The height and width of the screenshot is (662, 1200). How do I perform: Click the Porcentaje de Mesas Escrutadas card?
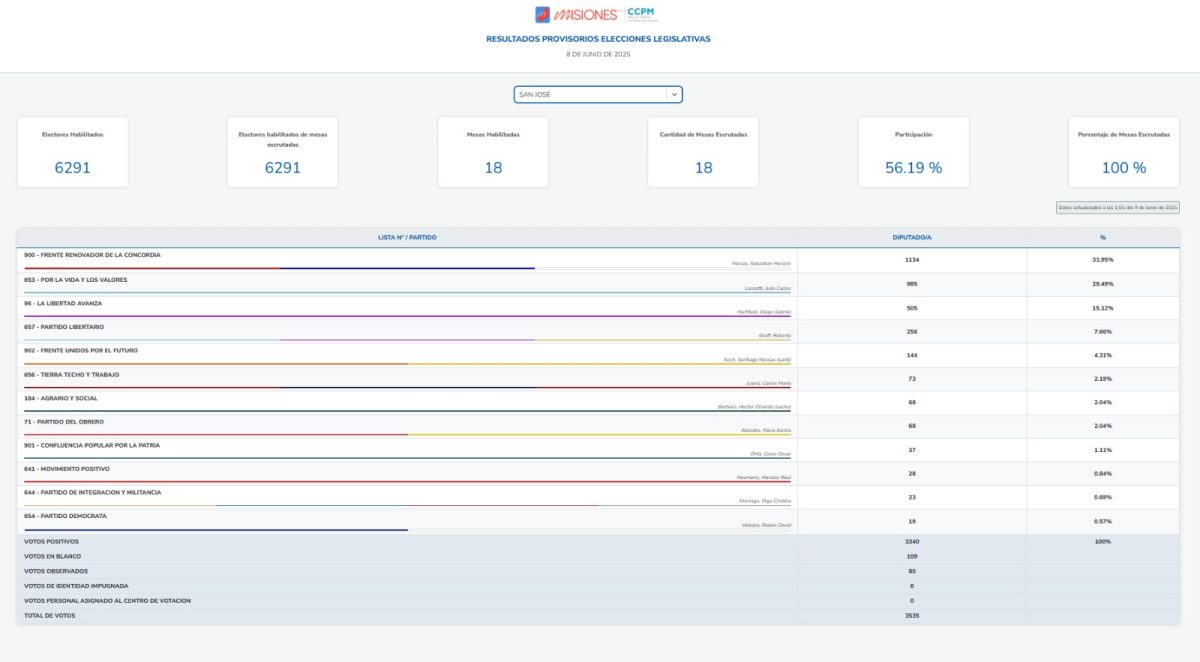(x=1123, y=152)
